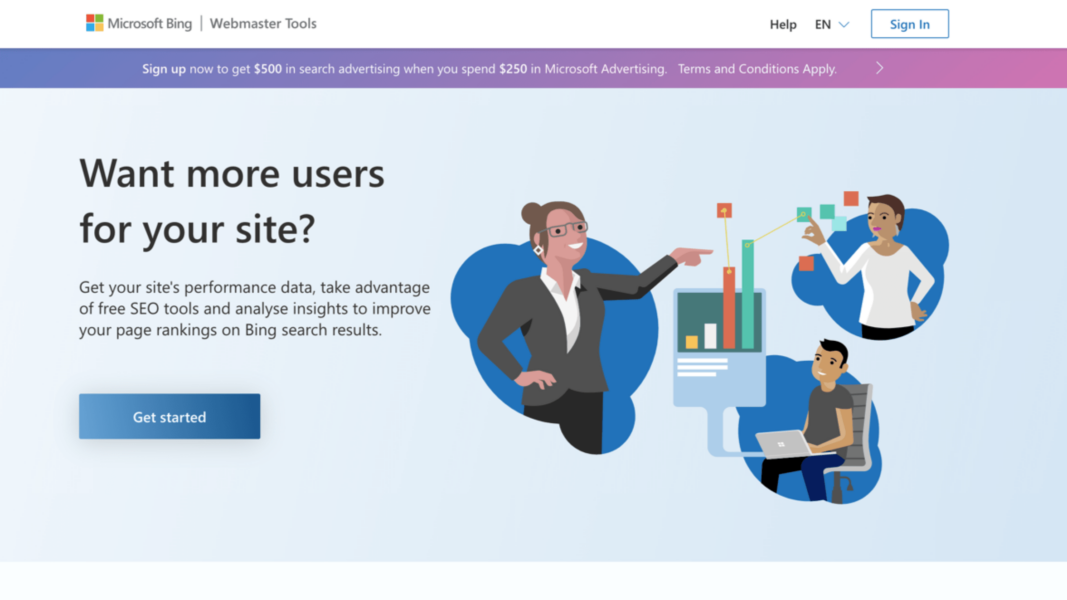The image size is (1067, 600).
Task: Click the Get started button
Action: tap(168, 416)
